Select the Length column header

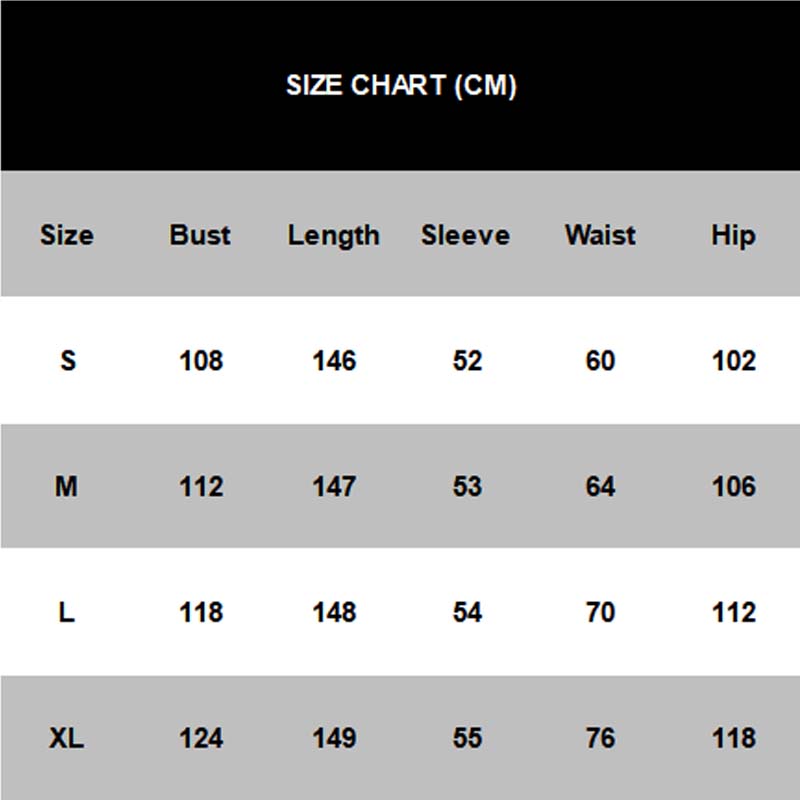pyautogui.click(x=333, y=236)
